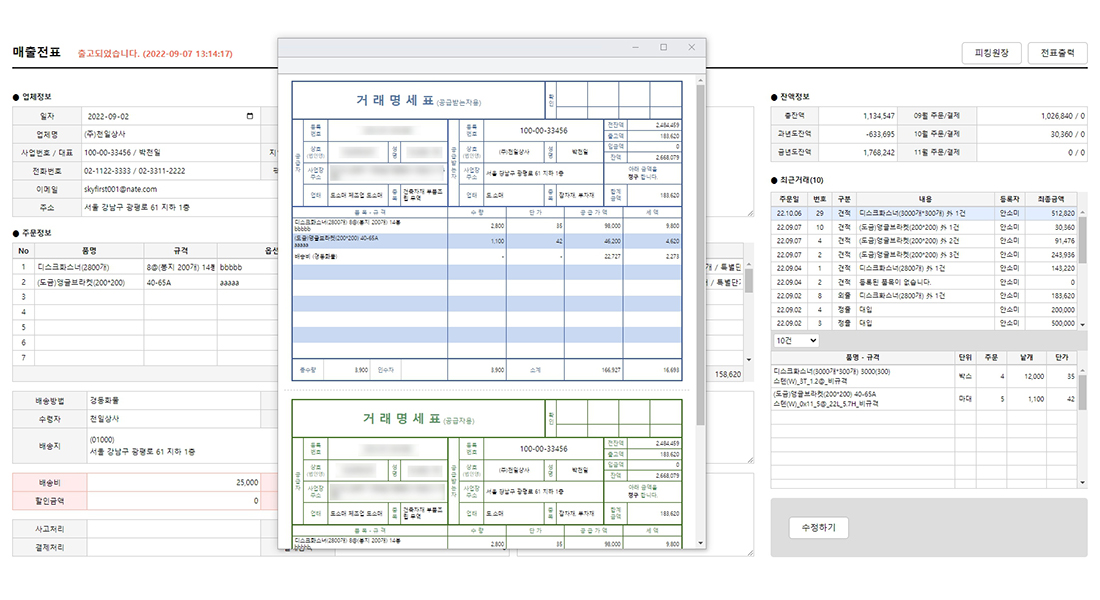Screen dimensions: 1100x600
Task: Select the 22.10.06 recent transaction of 512,820
Action: click(924, 213)
